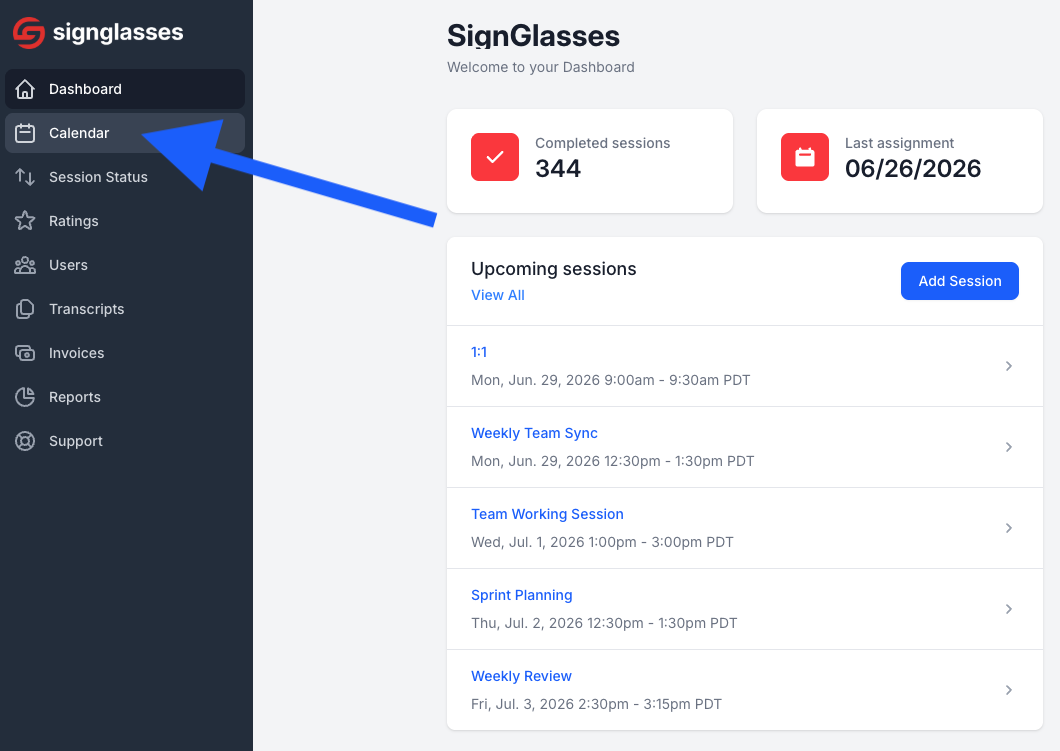Image resolution: width=1060 pixels, height=751 pixels.
Task: Open the Team Working Session link
Action: (x=547, y=514)
